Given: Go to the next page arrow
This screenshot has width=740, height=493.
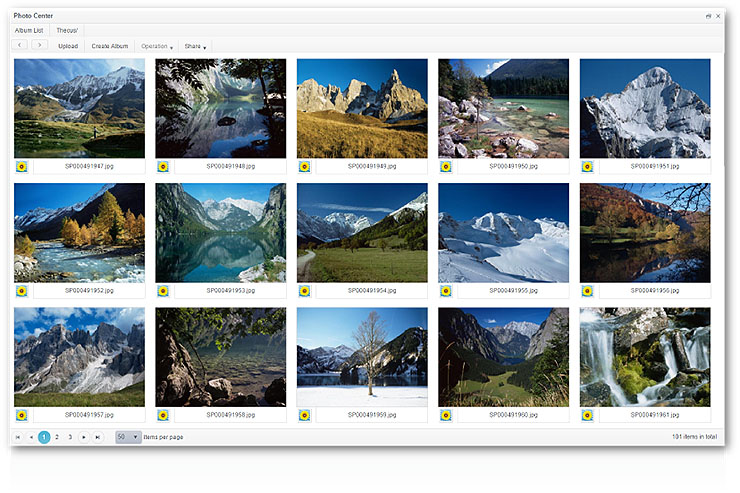Looking at the screenshot, I should pyautogui.click(x=84, y=437).
